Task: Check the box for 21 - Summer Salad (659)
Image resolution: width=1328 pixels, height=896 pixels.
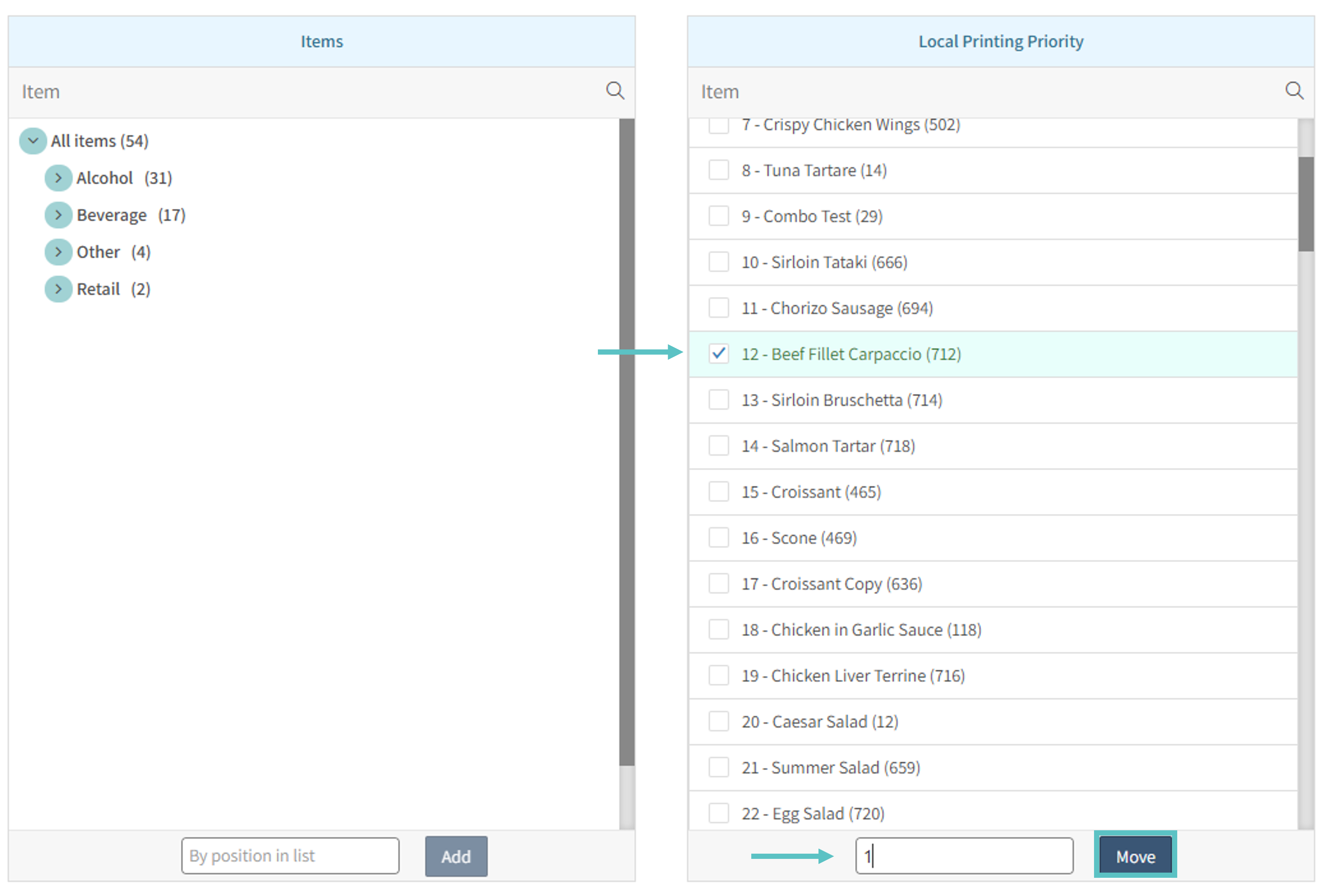Action: pos(718,768)
